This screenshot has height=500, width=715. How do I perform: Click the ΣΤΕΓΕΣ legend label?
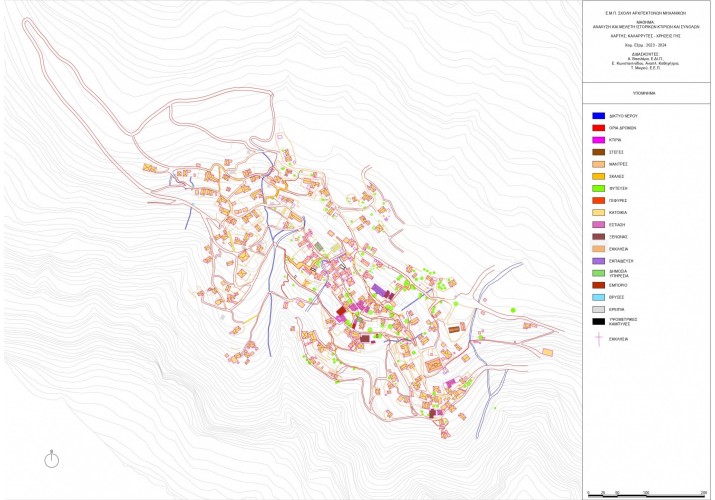(x=616, y=152)
